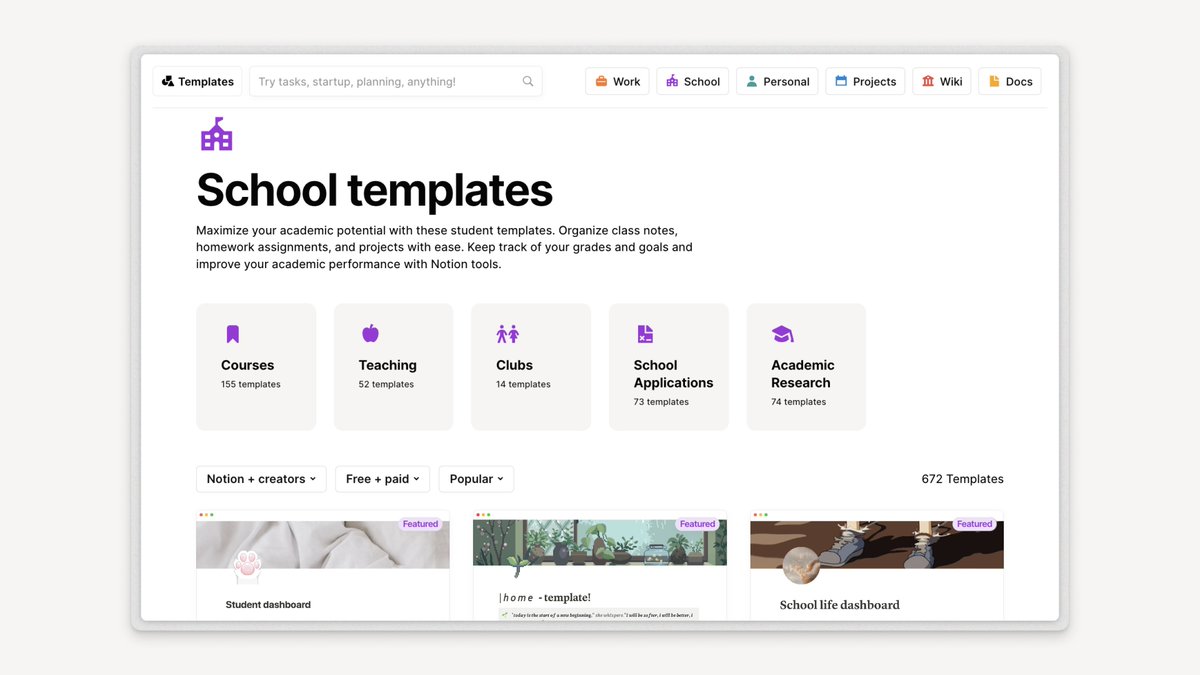Open the Courses 155 templates card
Viewport: 1200px width, 675px height.
coord(256,367)
